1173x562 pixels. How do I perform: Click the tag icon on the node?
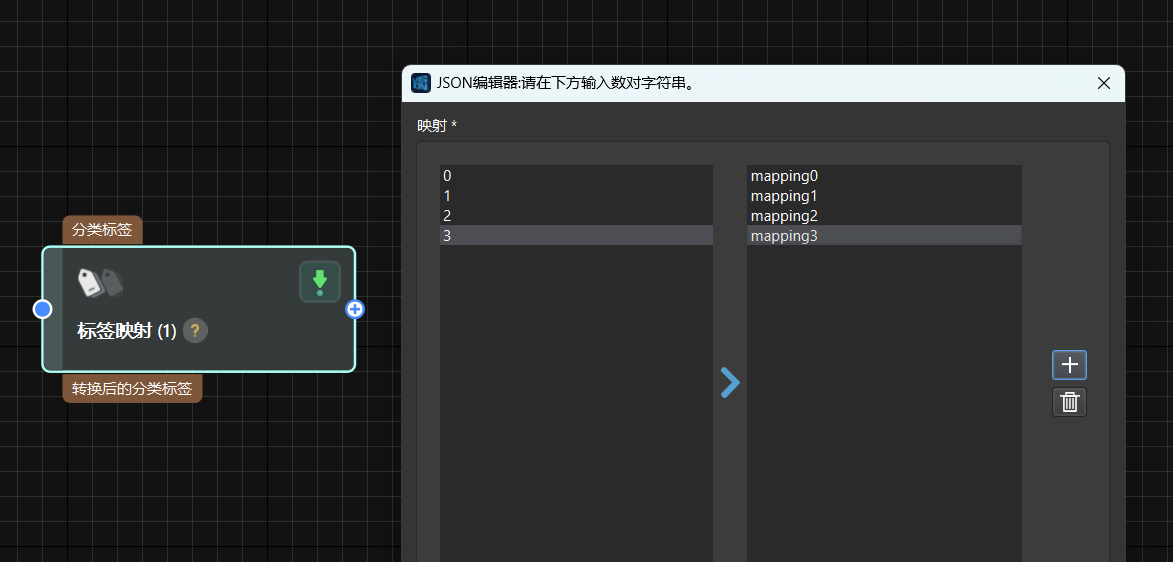coord(100,283)
